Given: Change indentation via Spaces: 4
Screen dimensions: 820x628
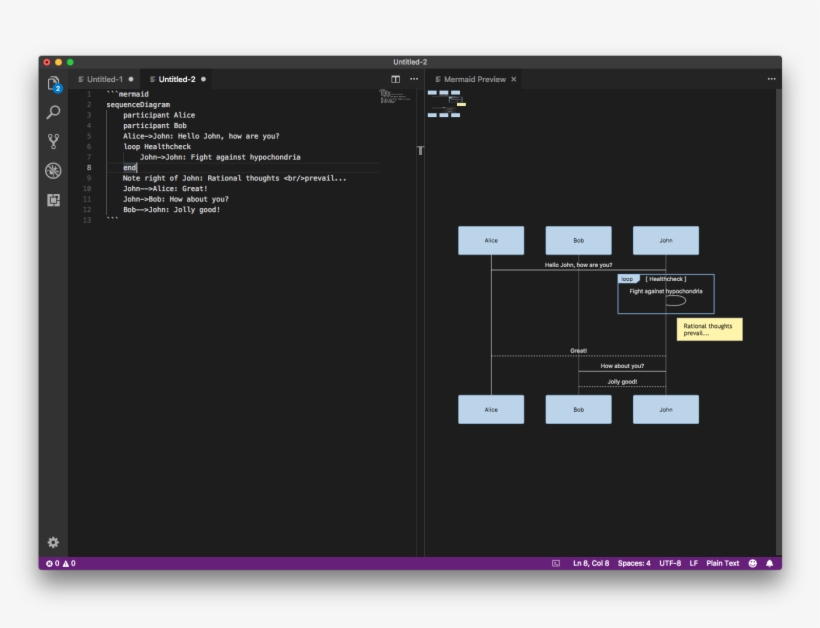Looking at the screenshot, I should pyautogui.click(x=634, y=563).
